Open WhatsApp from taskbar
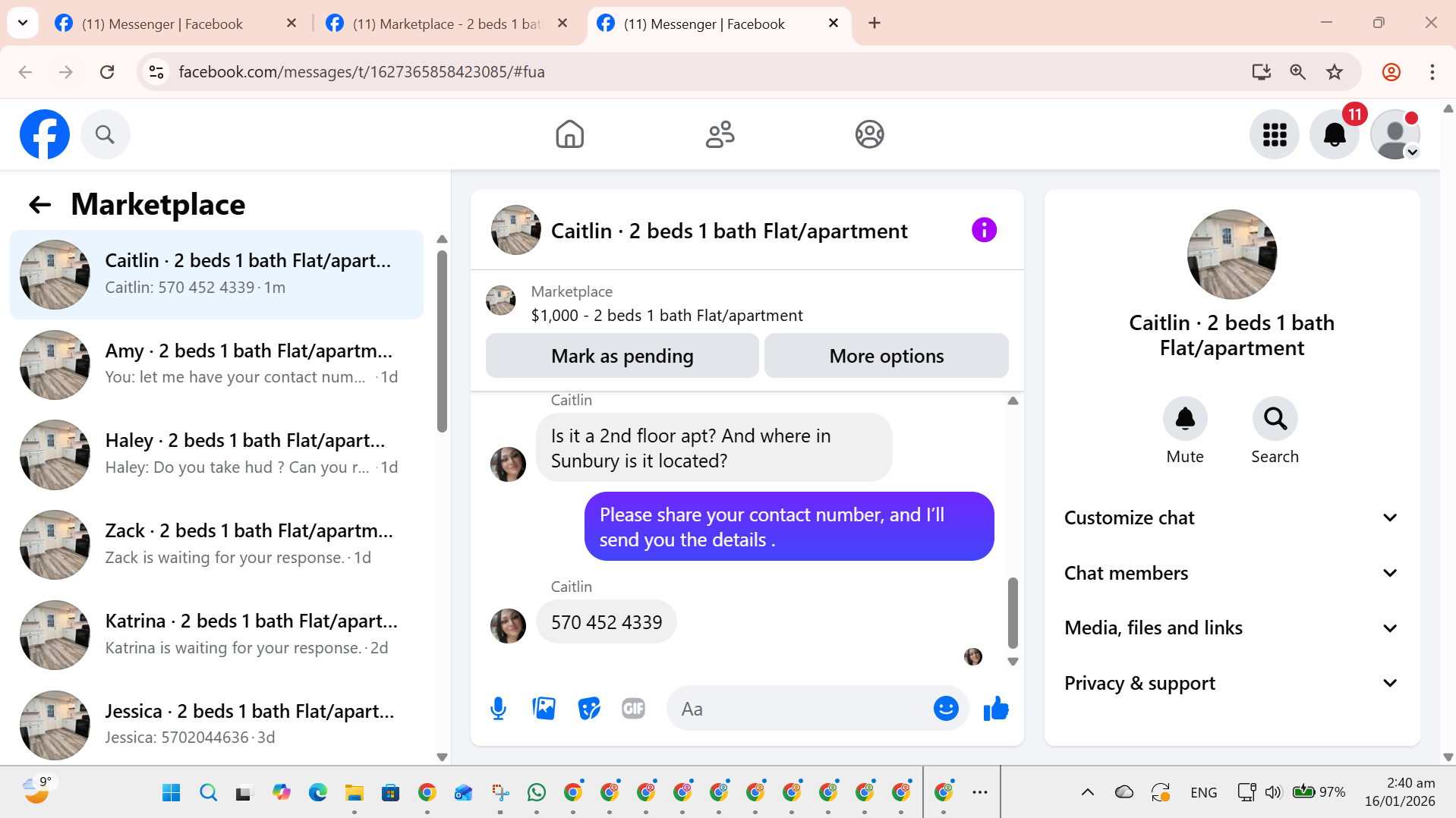 click(536, 792)
